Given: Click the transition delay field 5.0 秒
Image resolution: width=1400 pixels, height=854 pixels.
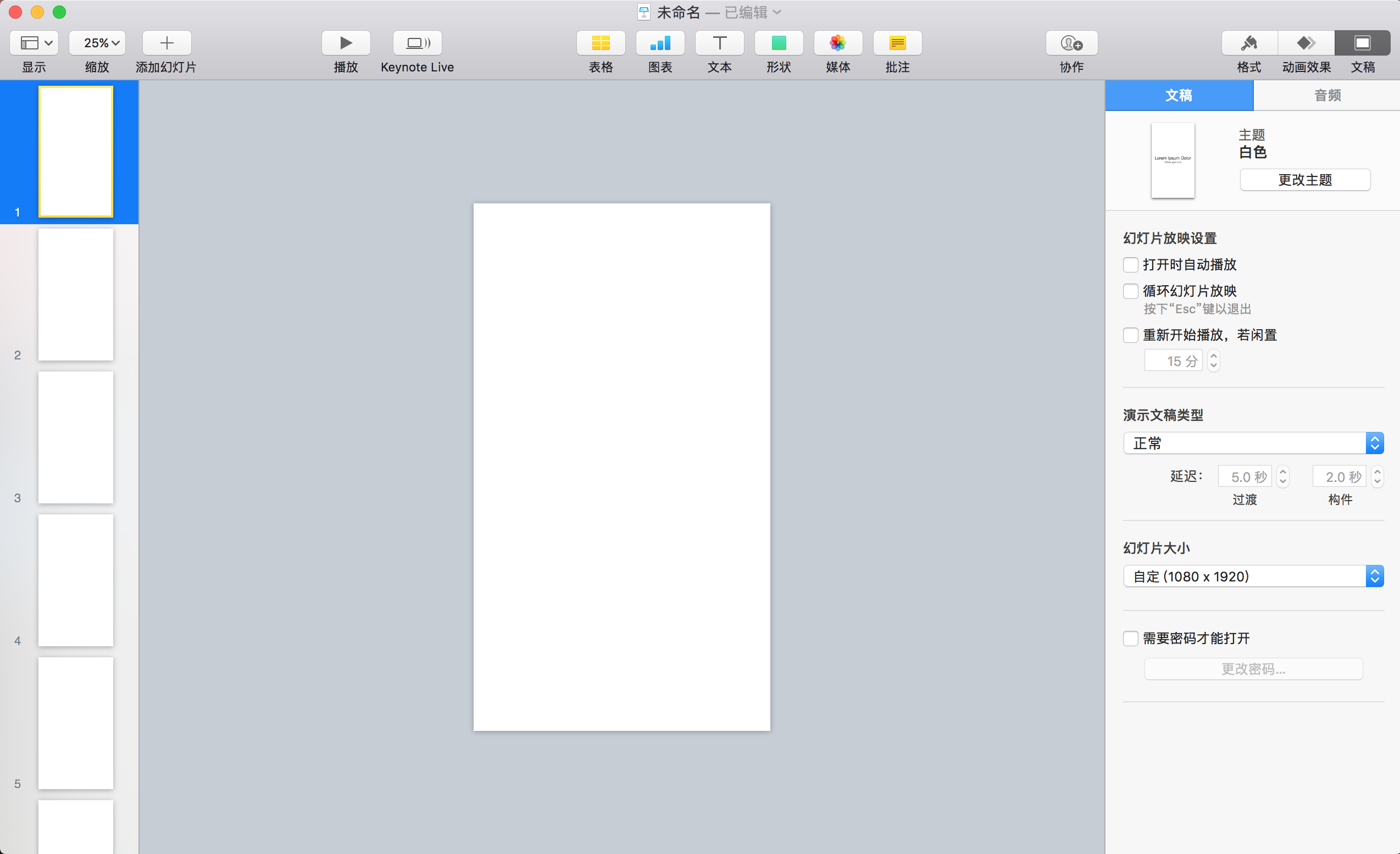Looking at the screenshot, I should 1245,476.
